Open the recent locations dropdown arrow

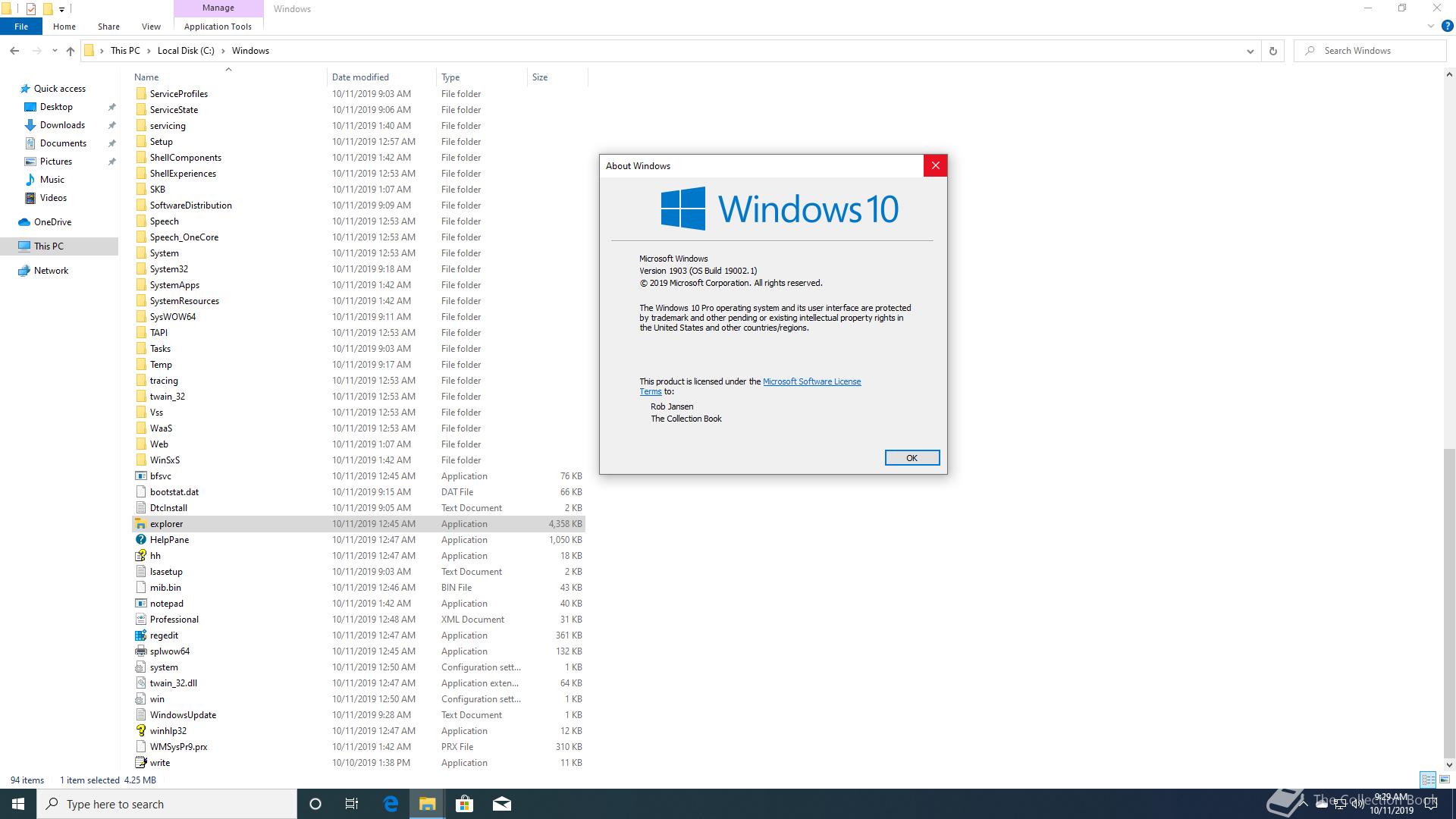[55, 51]
